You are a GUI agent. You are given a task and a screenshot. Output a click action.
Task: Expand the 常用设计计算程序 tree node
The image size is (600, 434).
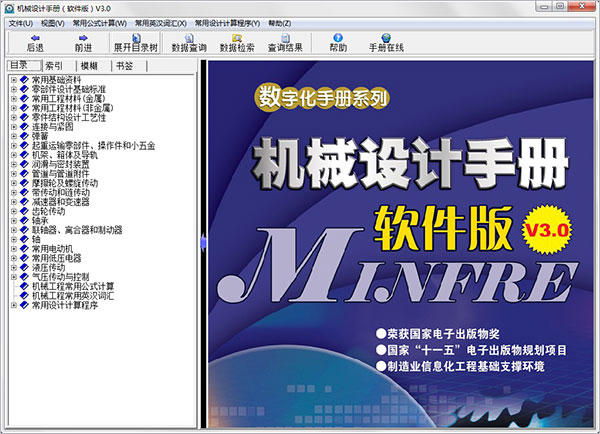(x=13, y=305)
